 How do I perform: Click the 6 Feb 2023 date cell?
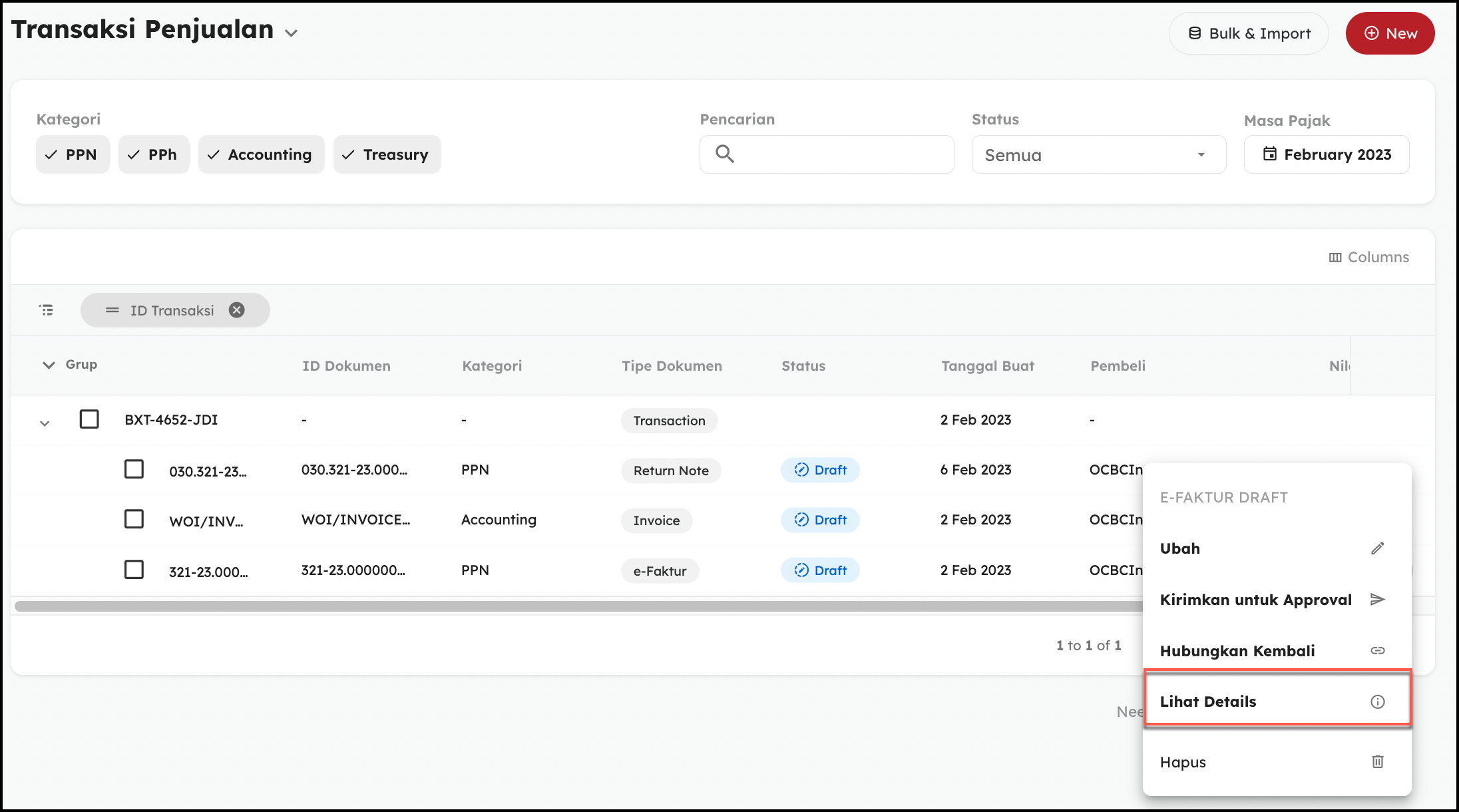pyautogui.click(x=976, y=469)
